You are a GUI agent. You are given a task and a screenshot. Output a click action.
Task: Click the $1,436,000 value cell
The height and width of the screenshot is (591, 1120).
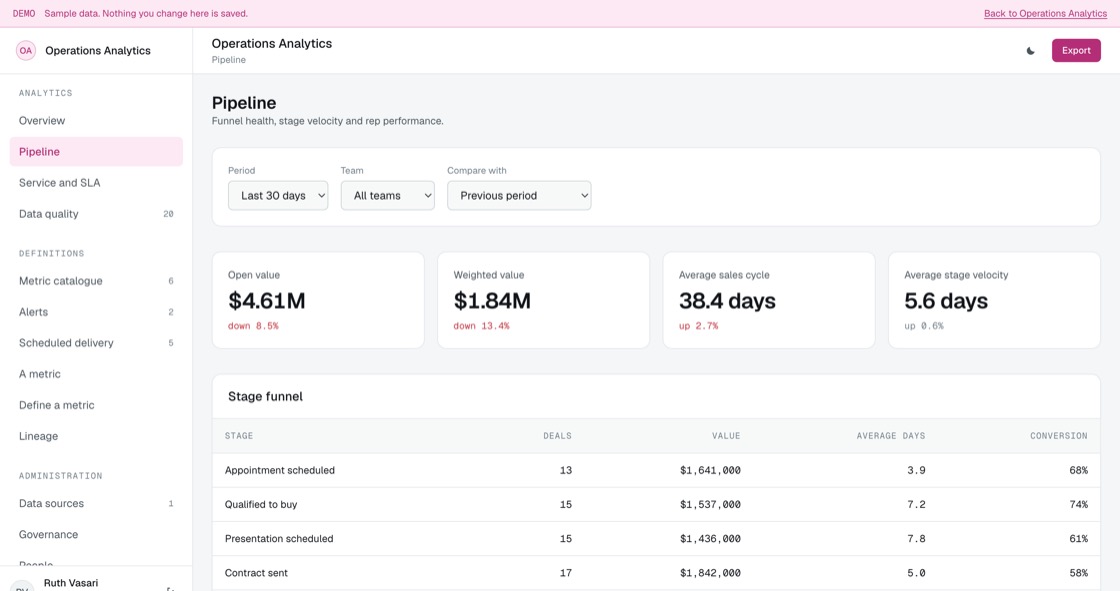click(x=710, y=539)
